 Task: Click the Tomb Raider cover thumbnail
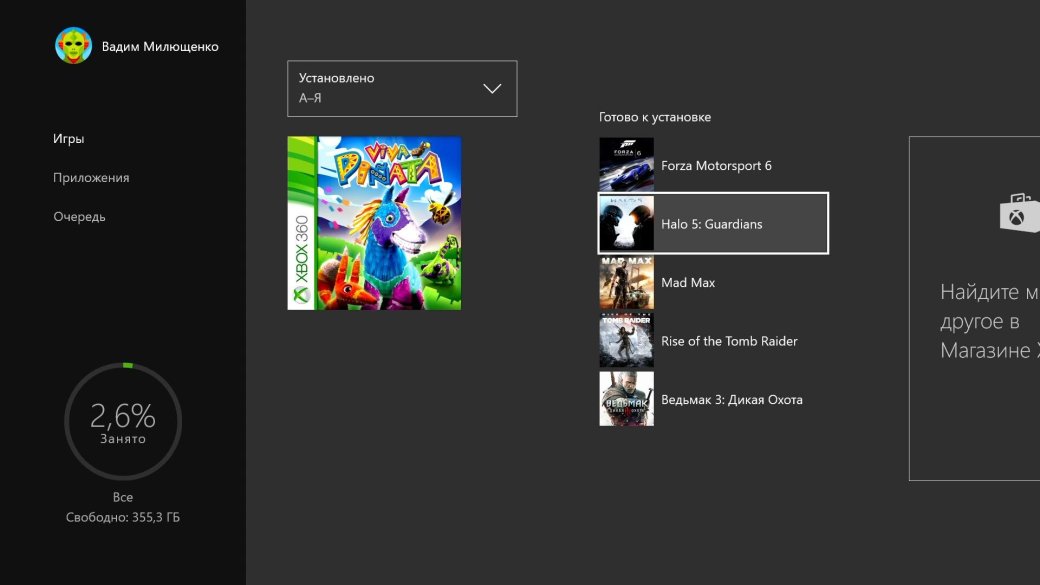(626, 340)
